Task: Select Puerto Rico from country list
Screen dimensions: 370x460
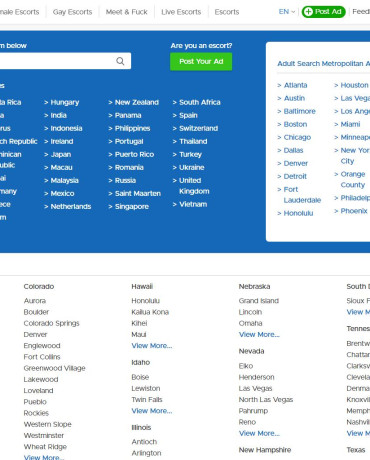Action: tap(134, 154)
